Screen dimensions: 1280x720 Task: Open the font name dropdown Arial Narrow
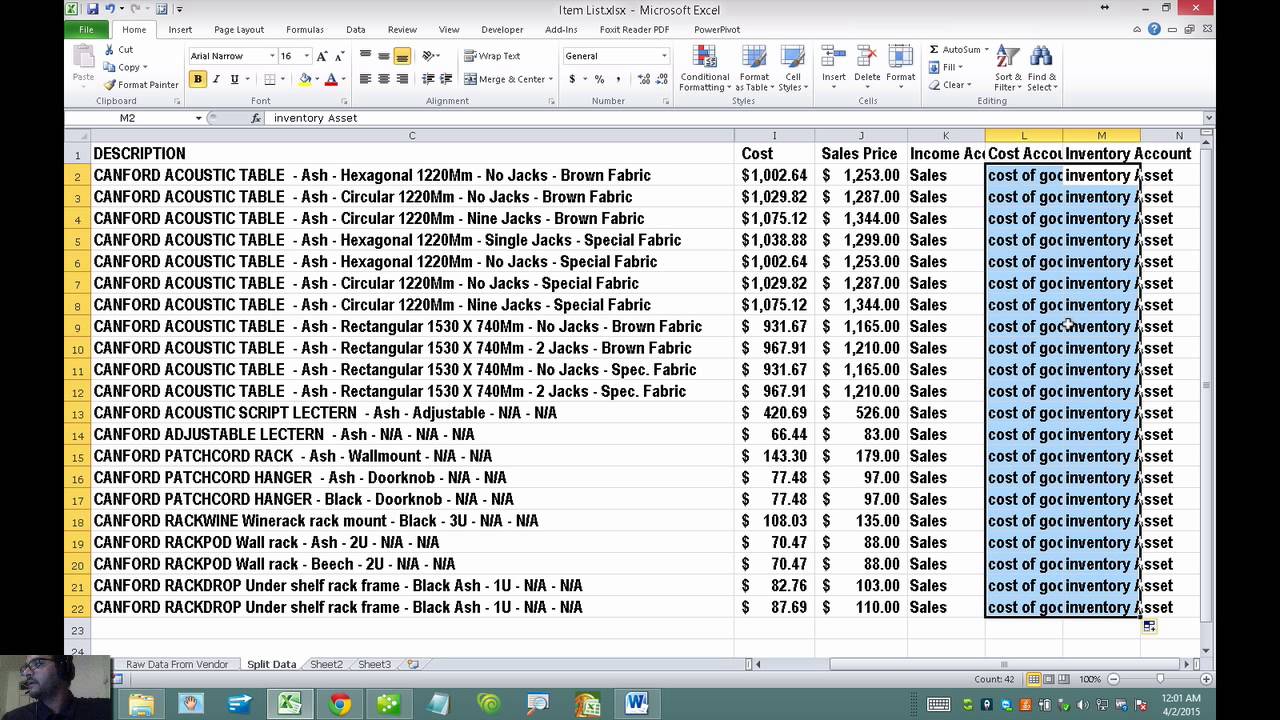point(271,56)
